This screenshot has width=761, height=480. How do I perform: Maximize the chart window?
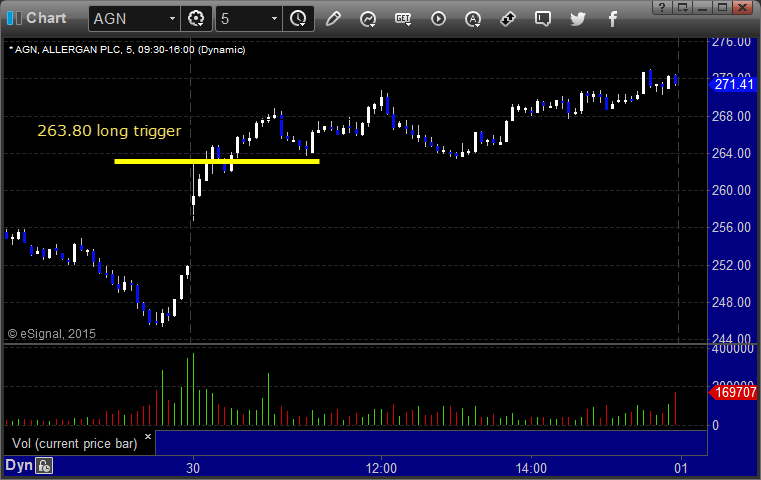[722, 7]
